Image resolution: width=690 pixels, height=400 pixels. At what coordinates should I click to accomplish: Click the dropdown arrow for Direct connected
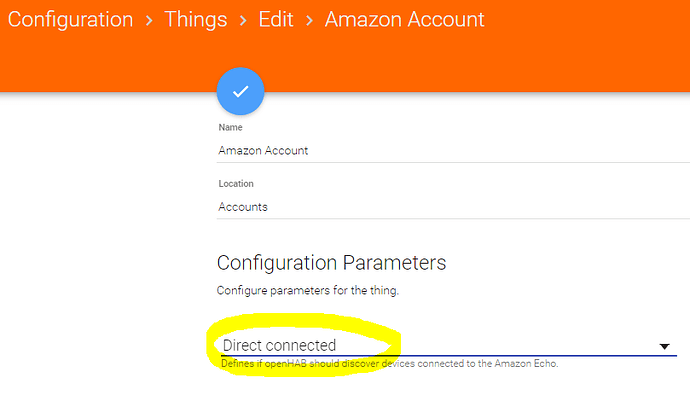point(664,346)
